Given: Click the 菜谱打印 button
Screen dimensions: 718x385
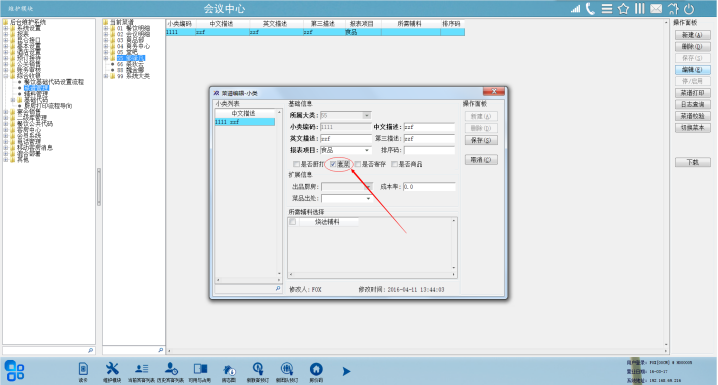Looking at the screenshot, I should [x=692, y=93].
